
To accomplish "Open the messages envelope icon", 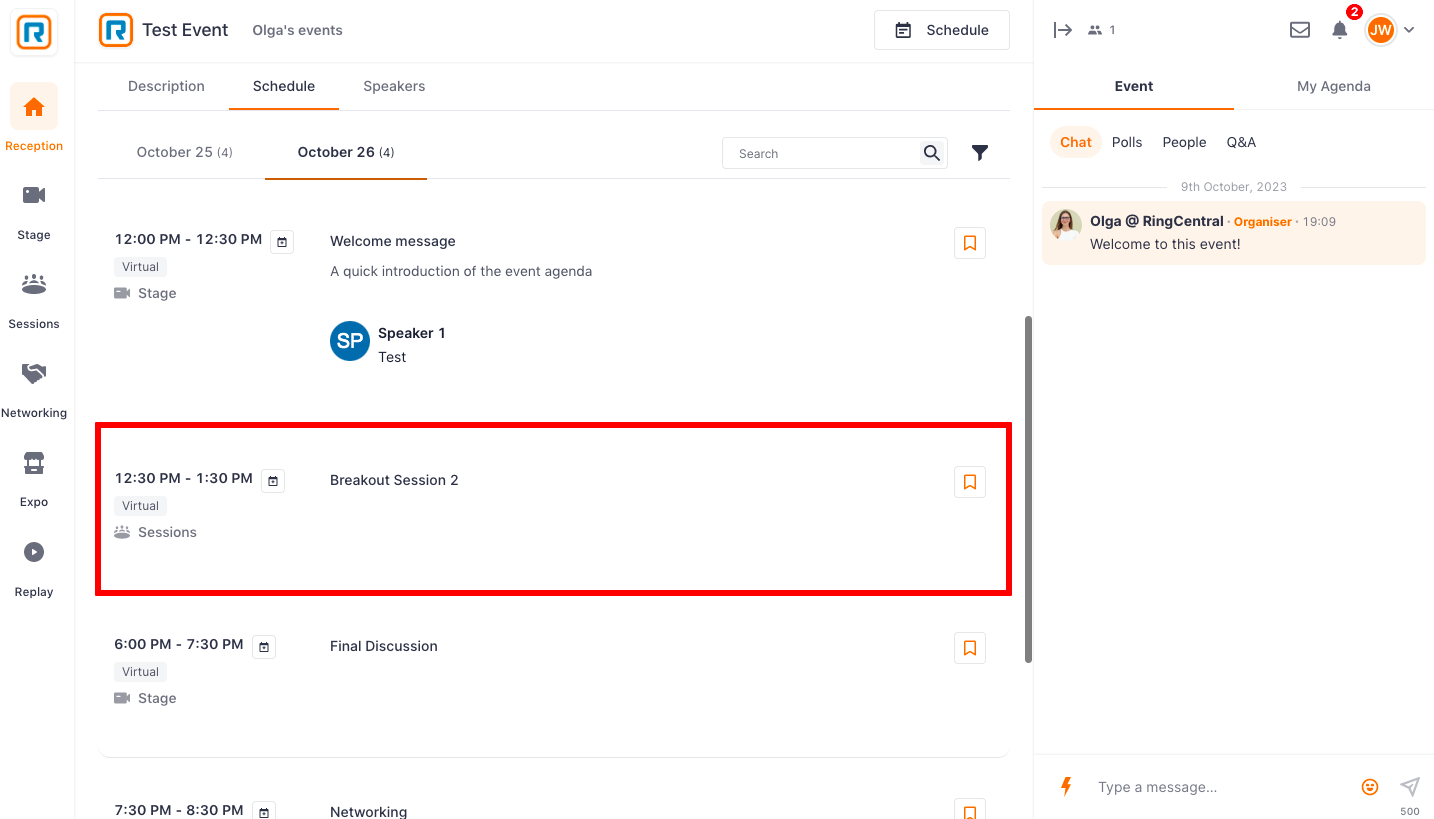I will click(1300, 30).
